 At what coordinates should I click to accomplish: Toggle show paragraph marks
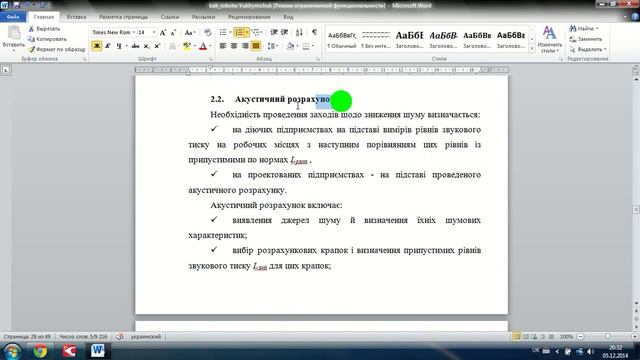[314, 32]
